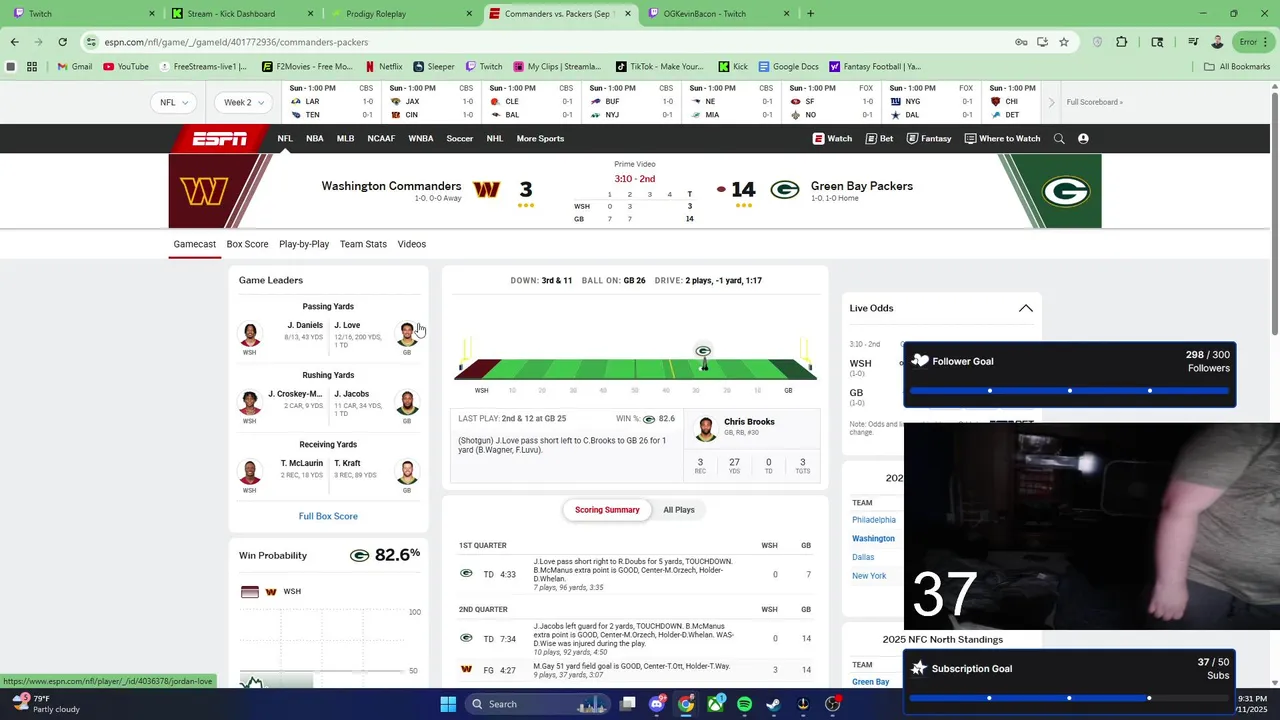Open NCAAF in ESPN navigation
This screenshot has height=720, width=1280.
pos(381,139)
